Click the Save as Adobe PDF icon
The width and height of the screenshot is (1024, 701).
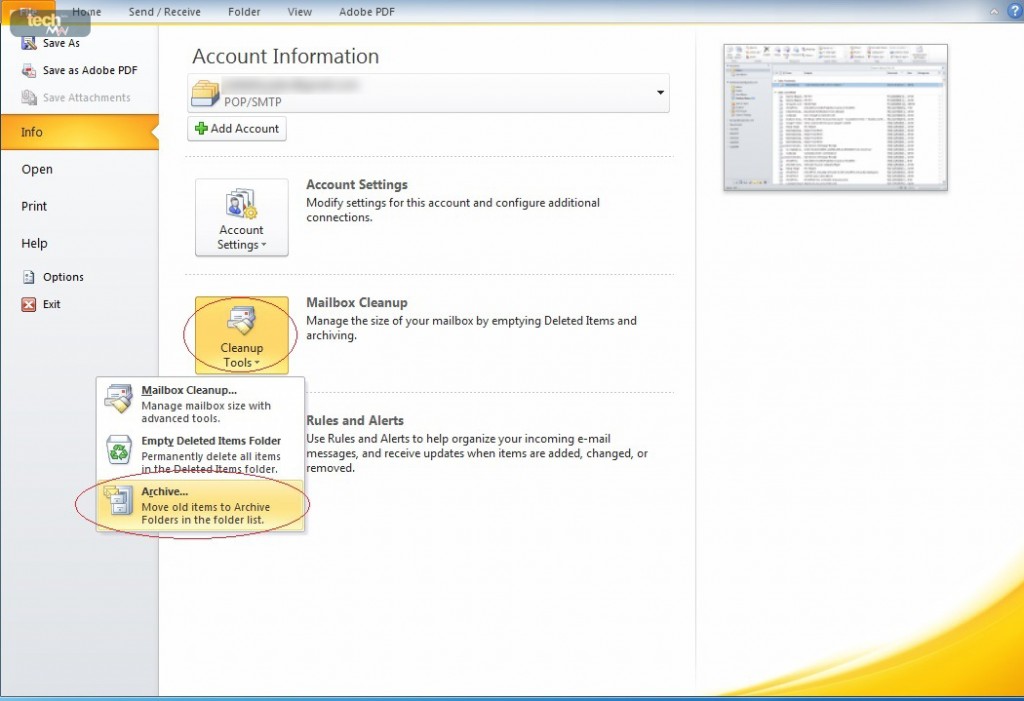coord(29,71)
